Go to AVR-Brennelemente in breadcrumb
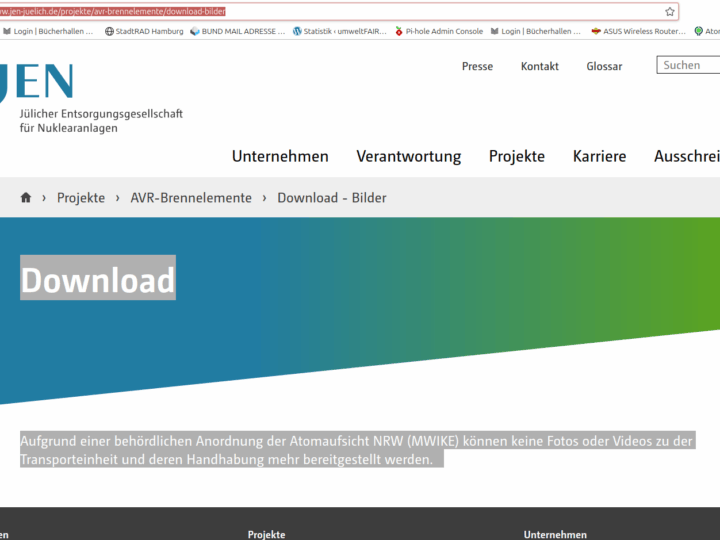Image resolution: width=720 pixels, height=540 pixels. pos(191,198)
